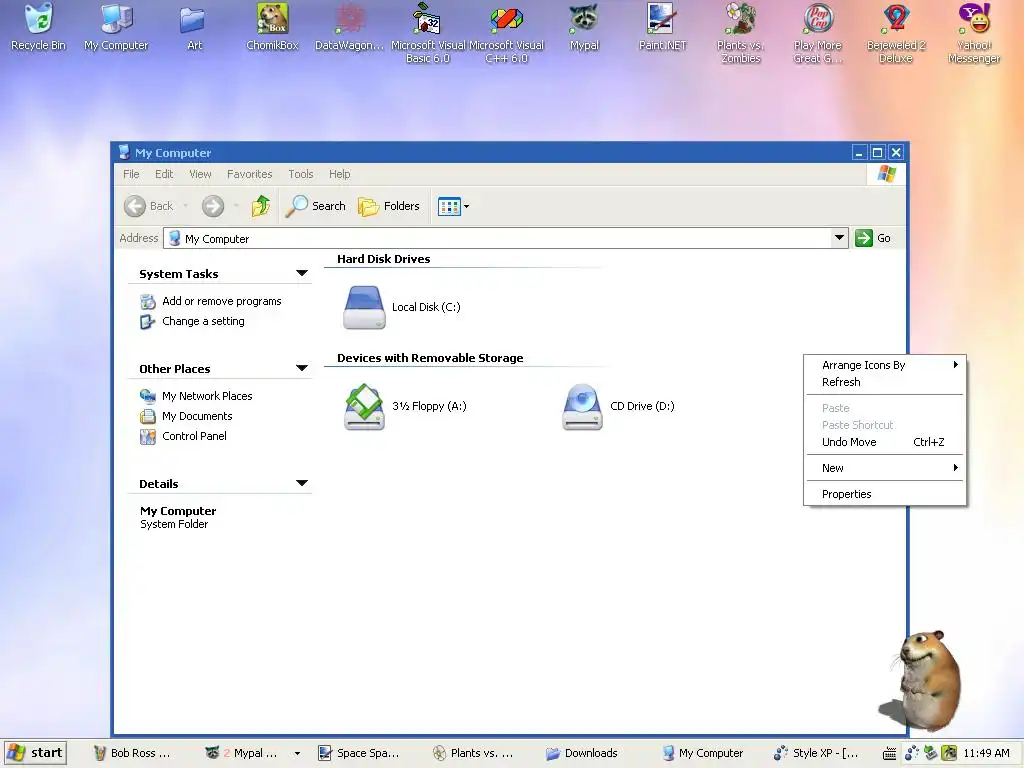
Task: Choose Refresh from context menu
Action: pos(884,382)
